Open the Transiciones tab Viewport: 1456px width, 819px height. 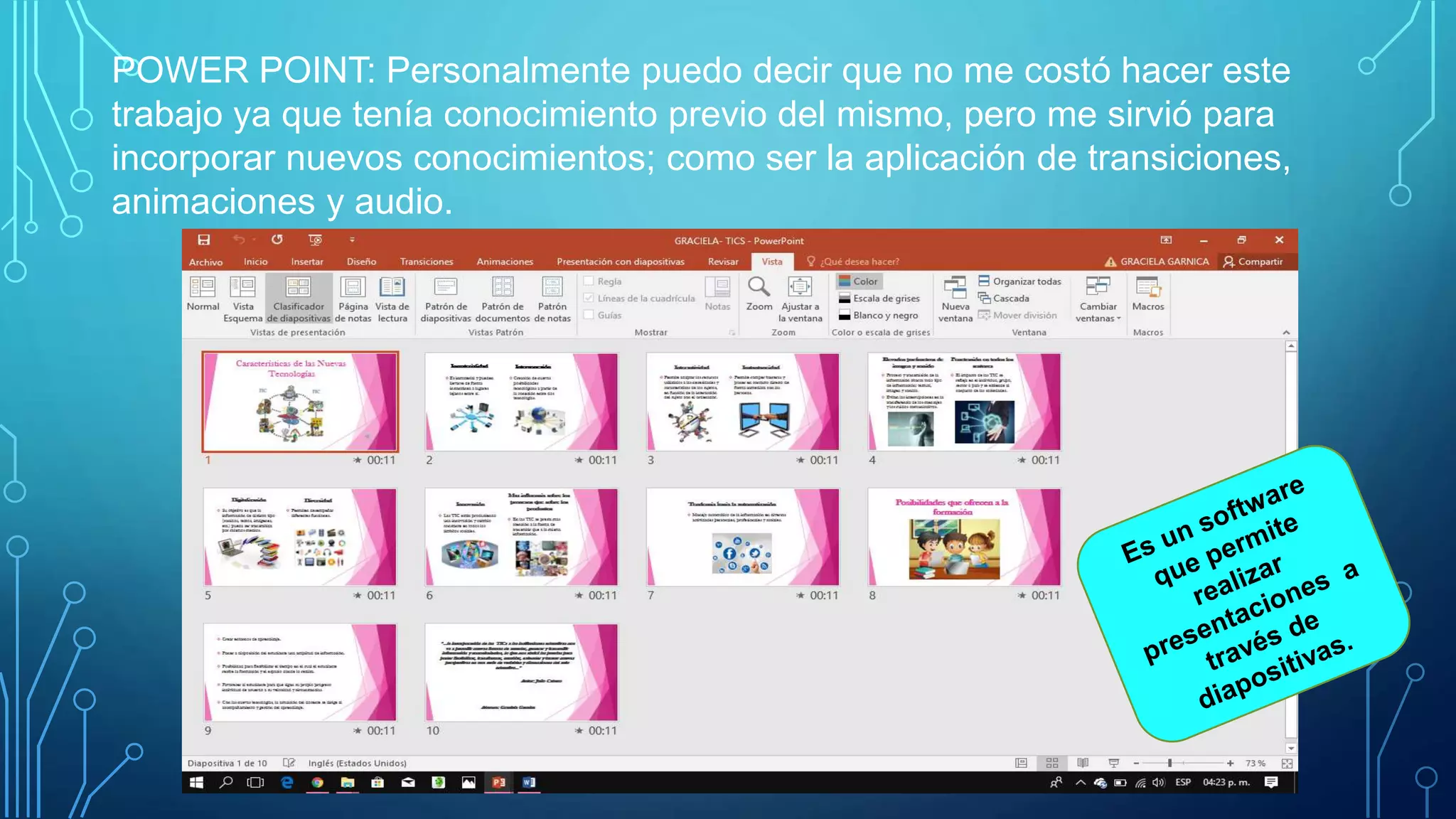427,262
